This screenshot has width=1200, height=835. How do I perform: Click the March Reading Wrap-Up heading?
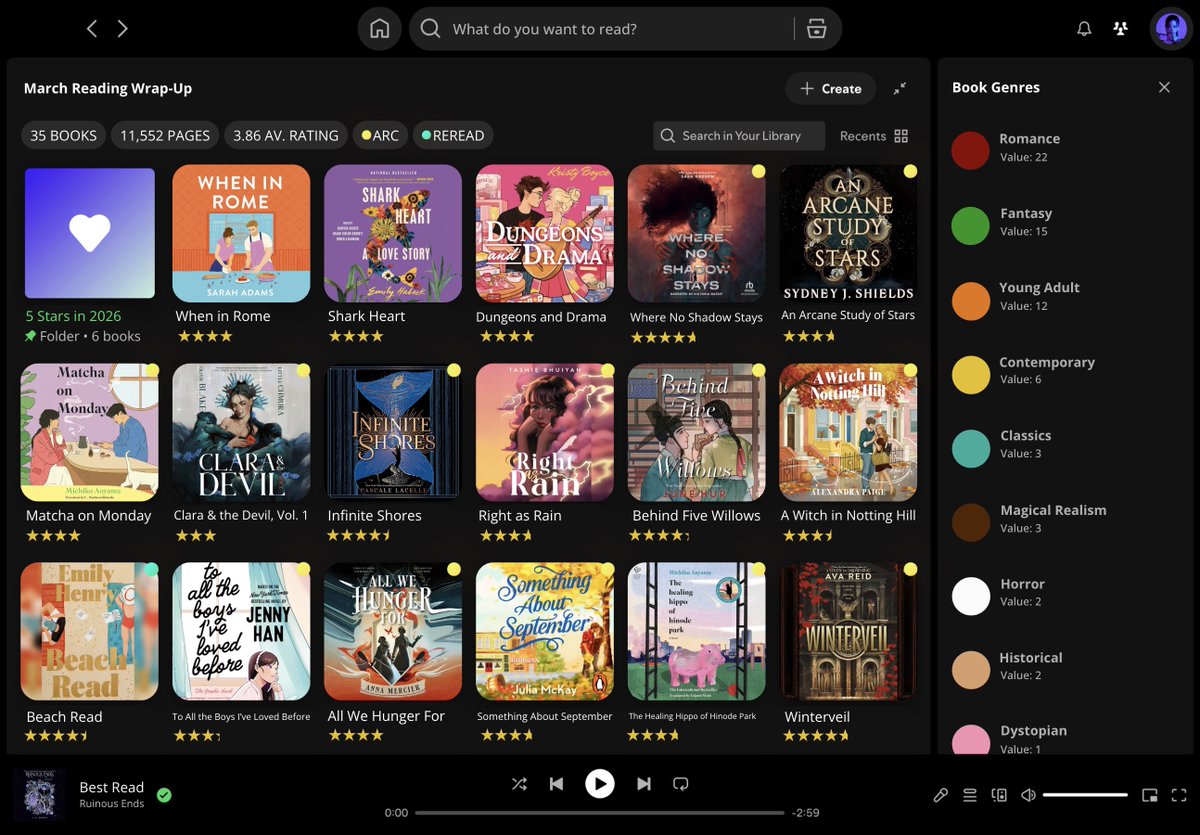108,88
